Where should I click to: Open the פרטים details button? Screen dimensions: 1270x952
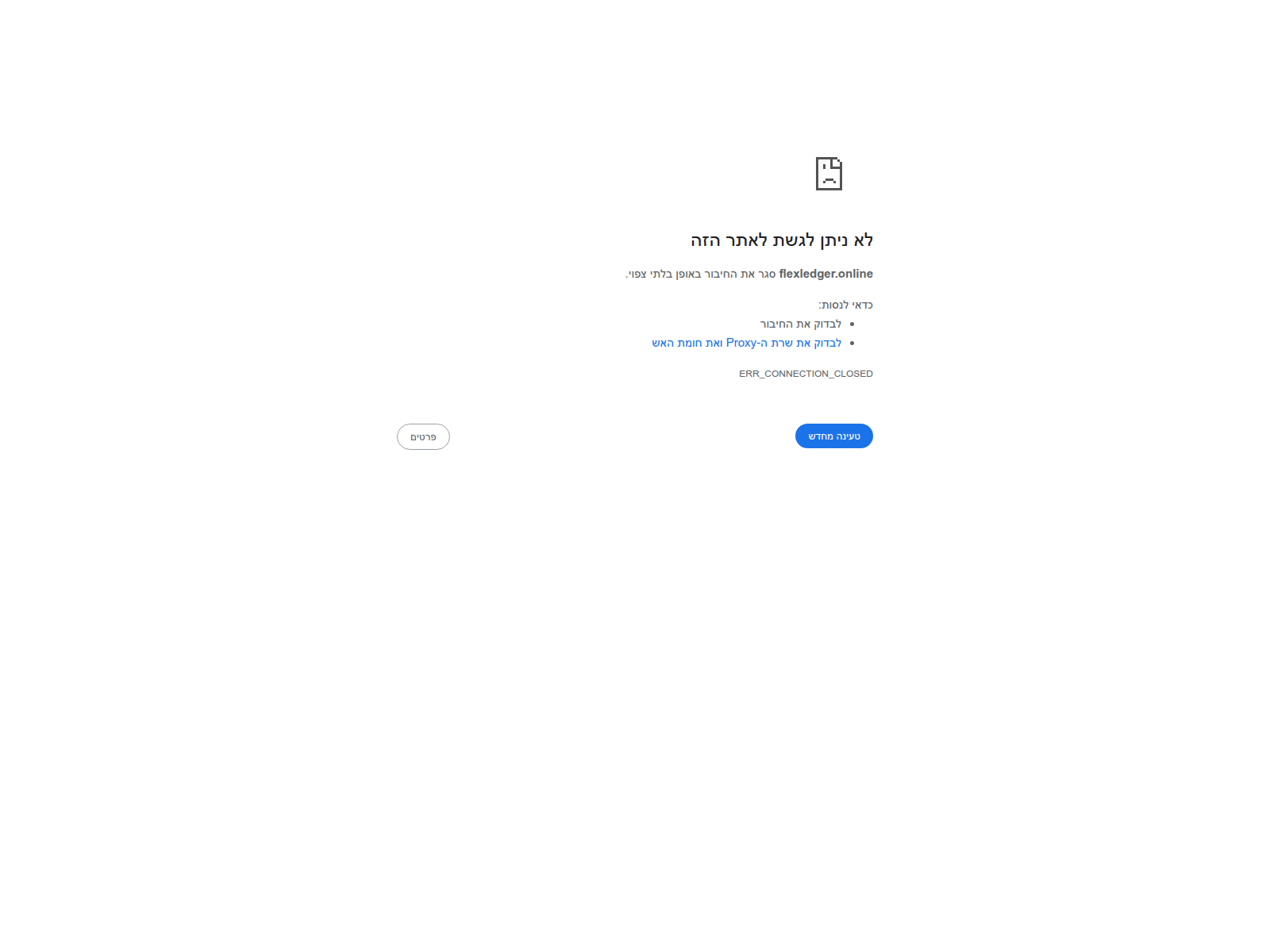pos(423,437)
